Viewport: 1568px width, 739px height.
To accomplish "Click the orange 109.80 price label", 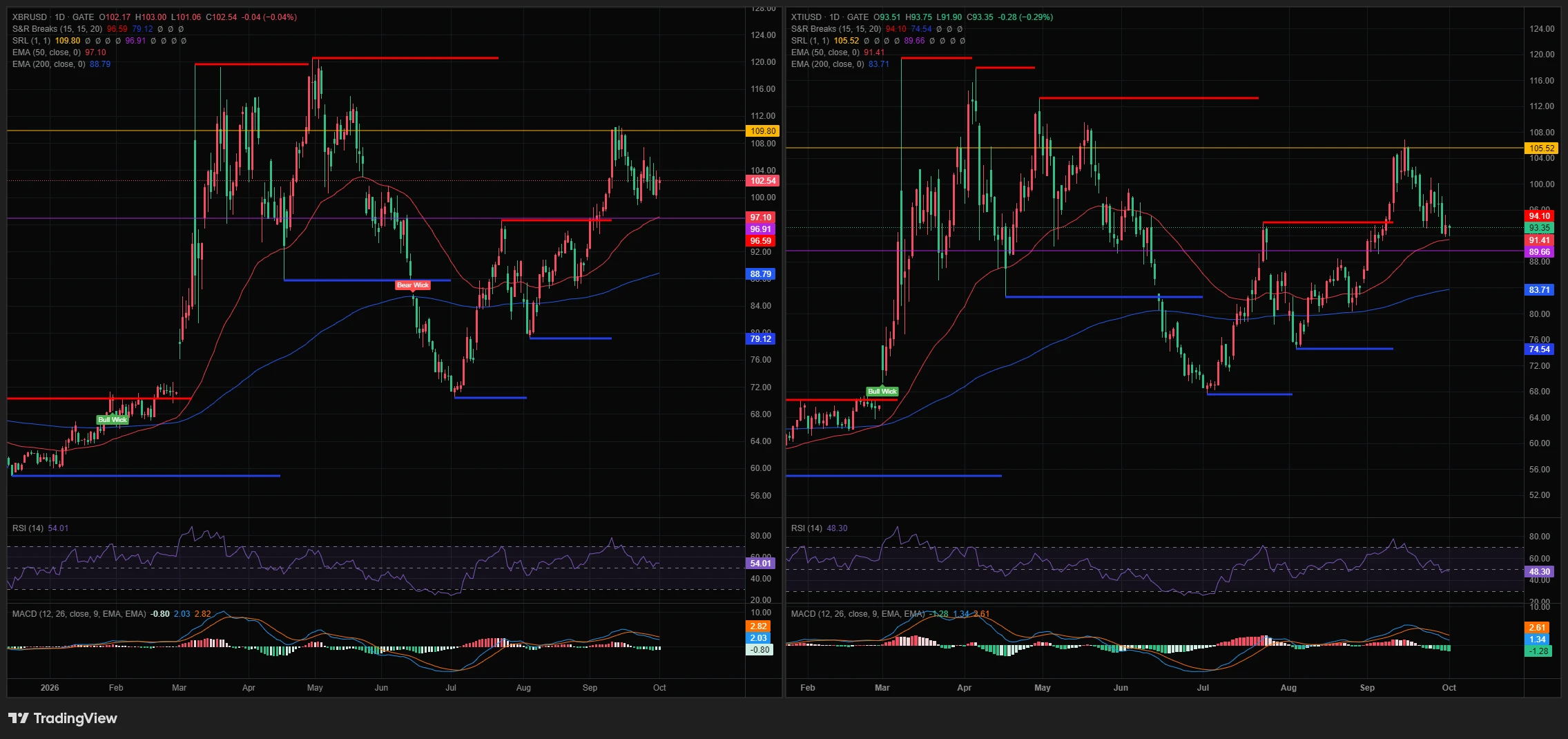I will [763, 131].
